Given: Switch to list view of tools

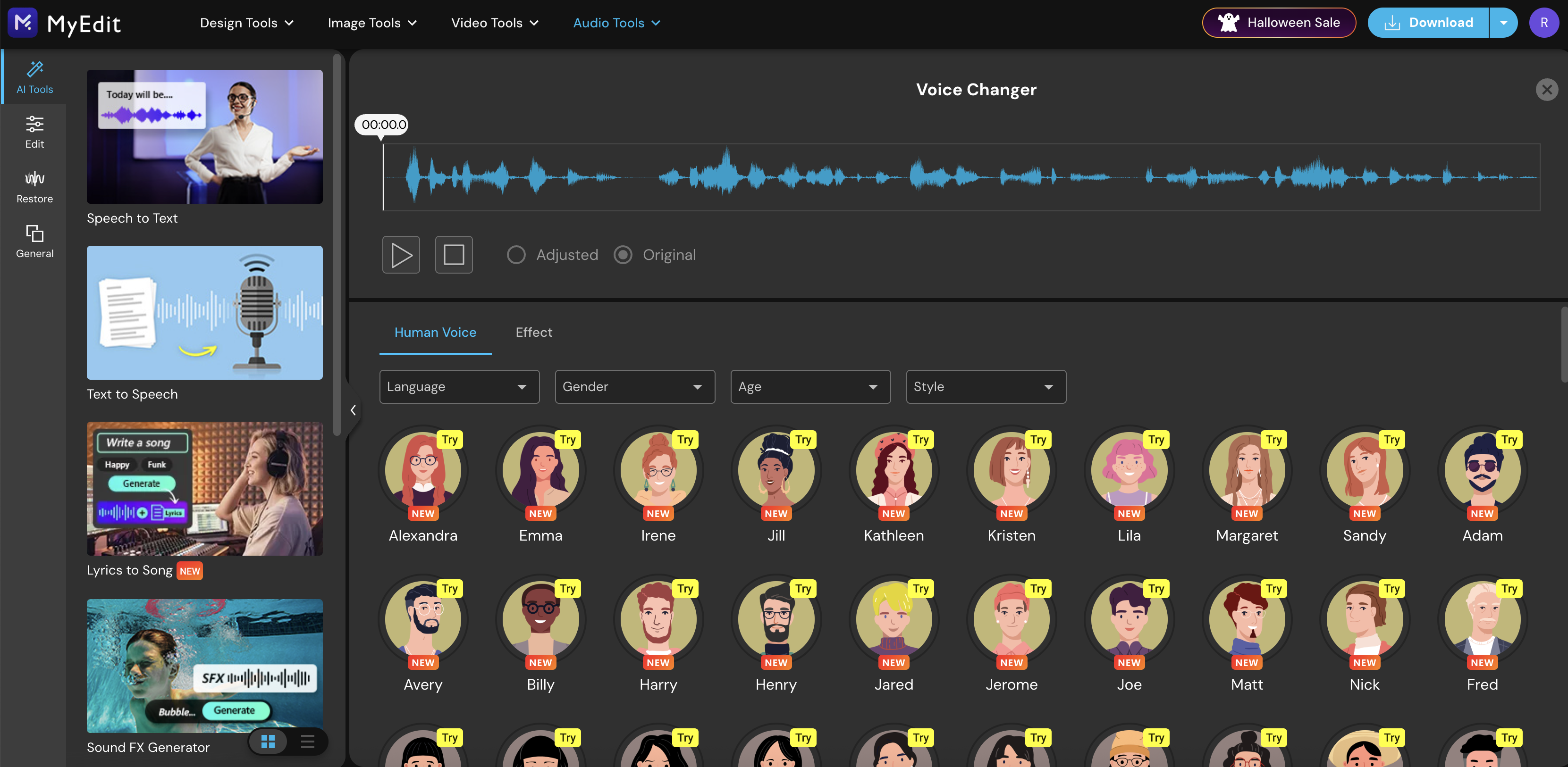Looking at the screenshot, I should coord(307,741).
